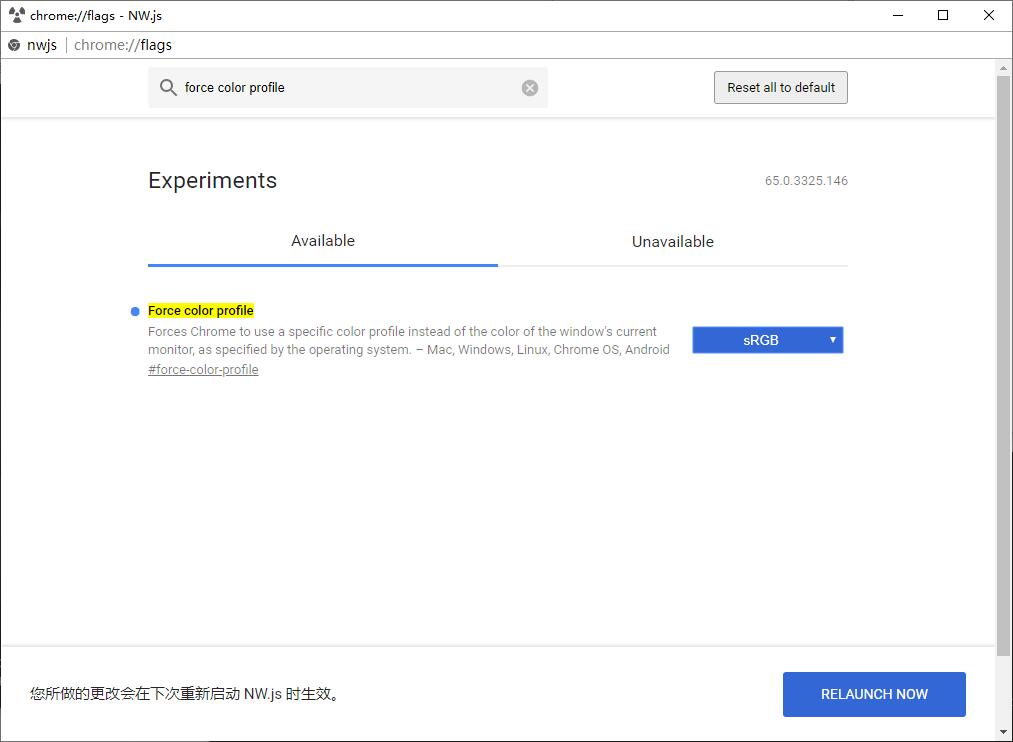Image resolution: width=1013 pixels, height=742 pixels.
Task: Click the chrome://flags address bar
Action: click(x=123, y=45)
